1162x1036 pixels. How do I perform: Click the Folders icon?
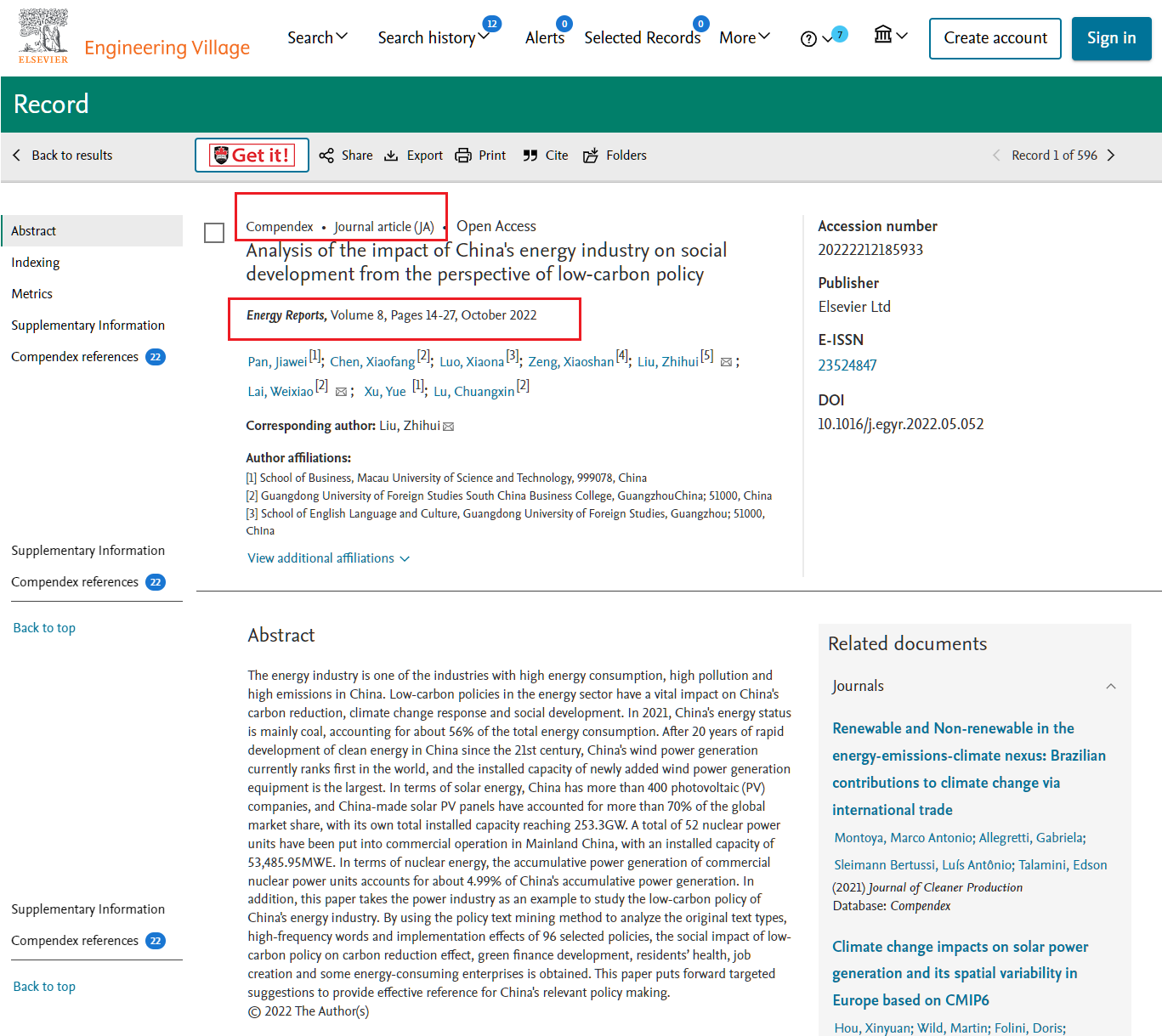pyautogui.click(x=591, y=156)
